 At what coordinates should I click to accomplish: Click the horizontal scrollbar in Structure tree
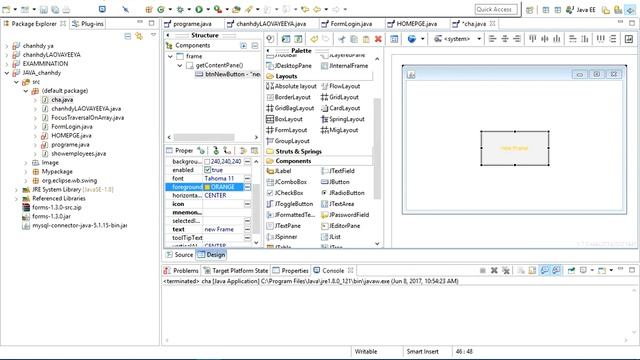tap(204, 137)
